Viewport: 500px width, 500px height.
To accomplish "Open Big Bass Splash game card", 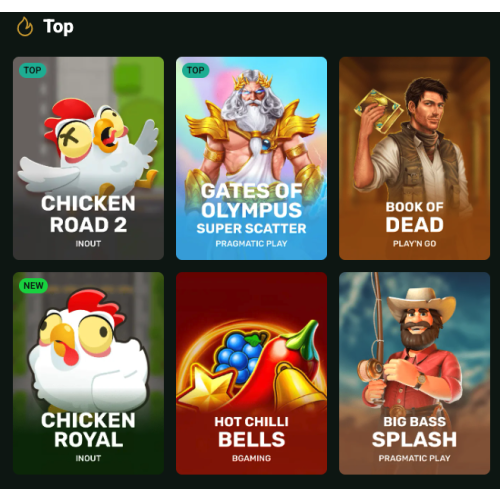I will click(414, 373).
